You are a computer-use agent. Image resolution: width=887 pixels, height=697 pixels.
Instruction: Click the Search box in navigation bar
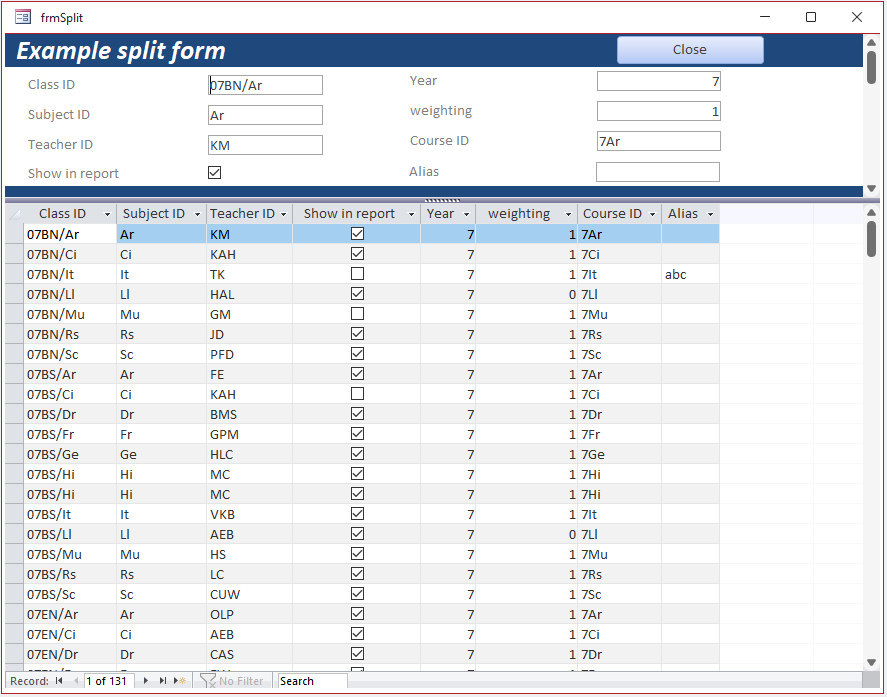click(x=313, y=681)
